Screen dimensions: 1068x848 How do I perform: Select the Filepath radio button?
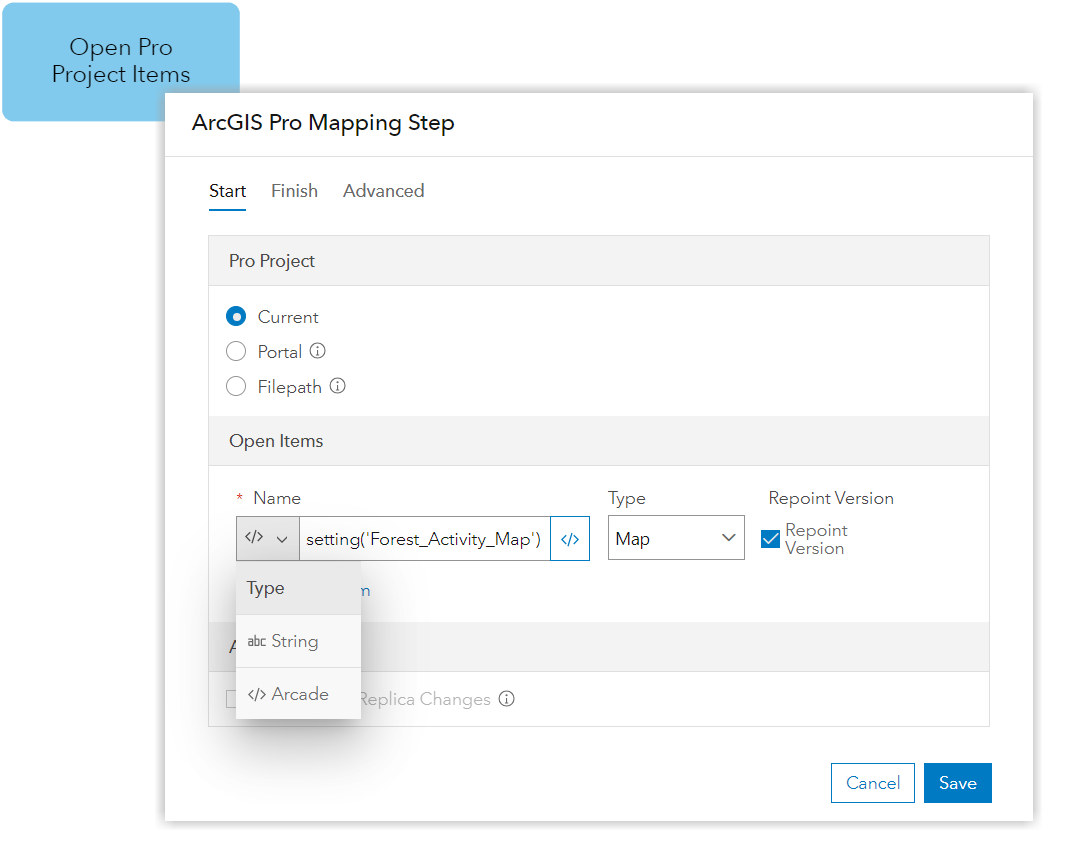pos(236,386)
